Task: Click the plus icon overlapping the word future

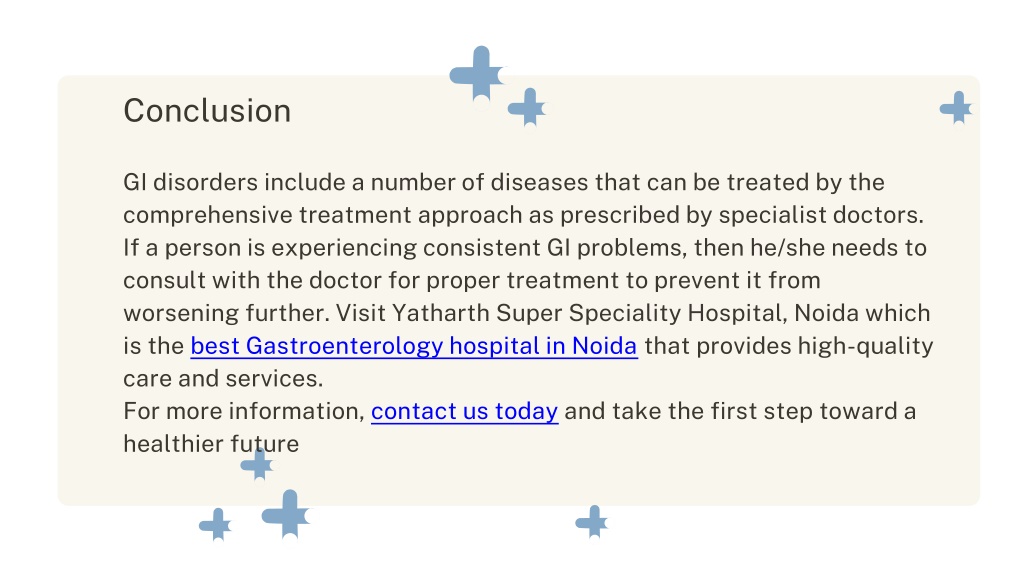Action: 259,465
